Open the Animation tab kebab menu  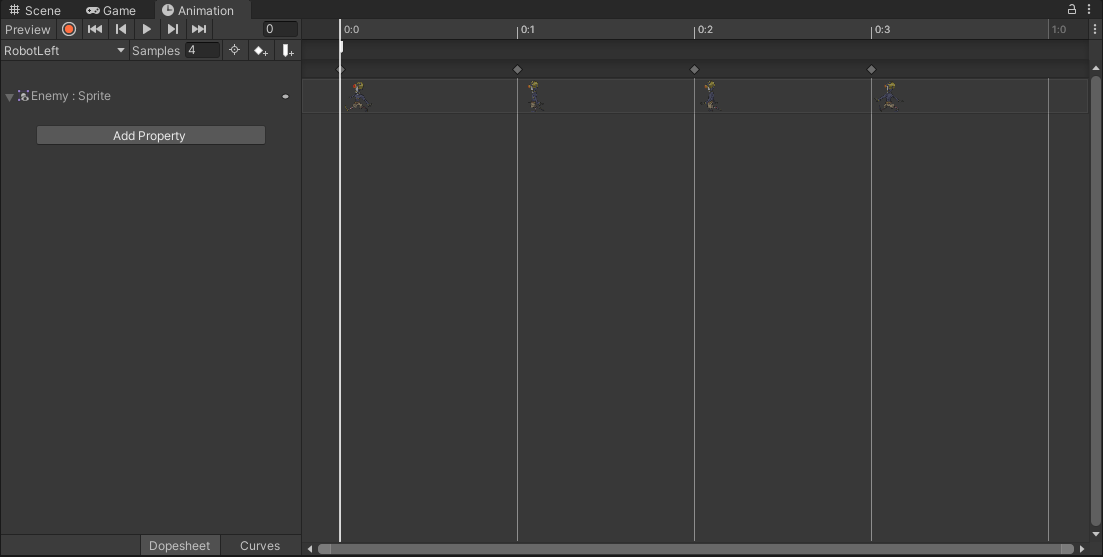1089,9
